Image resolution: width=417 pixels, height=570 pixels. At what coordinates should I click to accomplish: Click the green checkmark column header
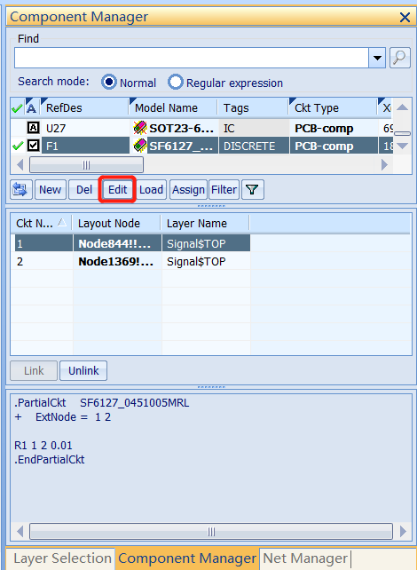pos(17,108)
